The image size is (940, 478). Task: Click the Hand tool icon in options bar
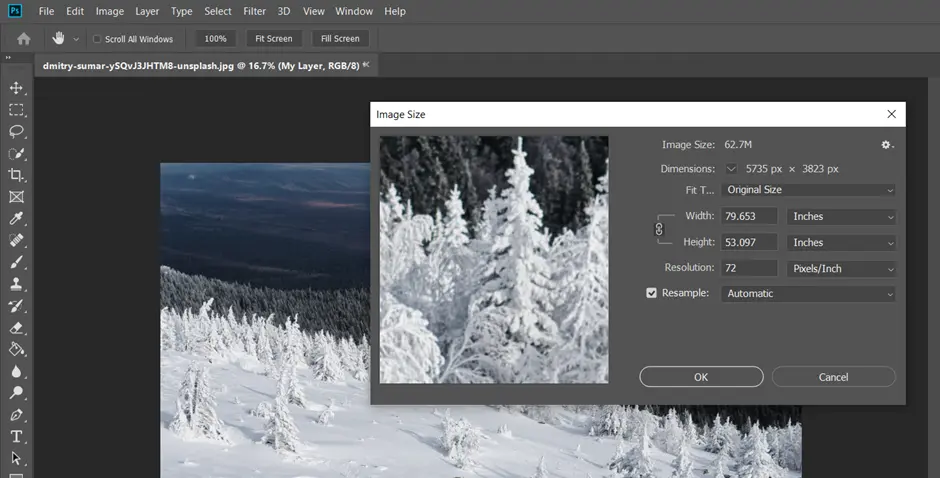pos(58,38)
